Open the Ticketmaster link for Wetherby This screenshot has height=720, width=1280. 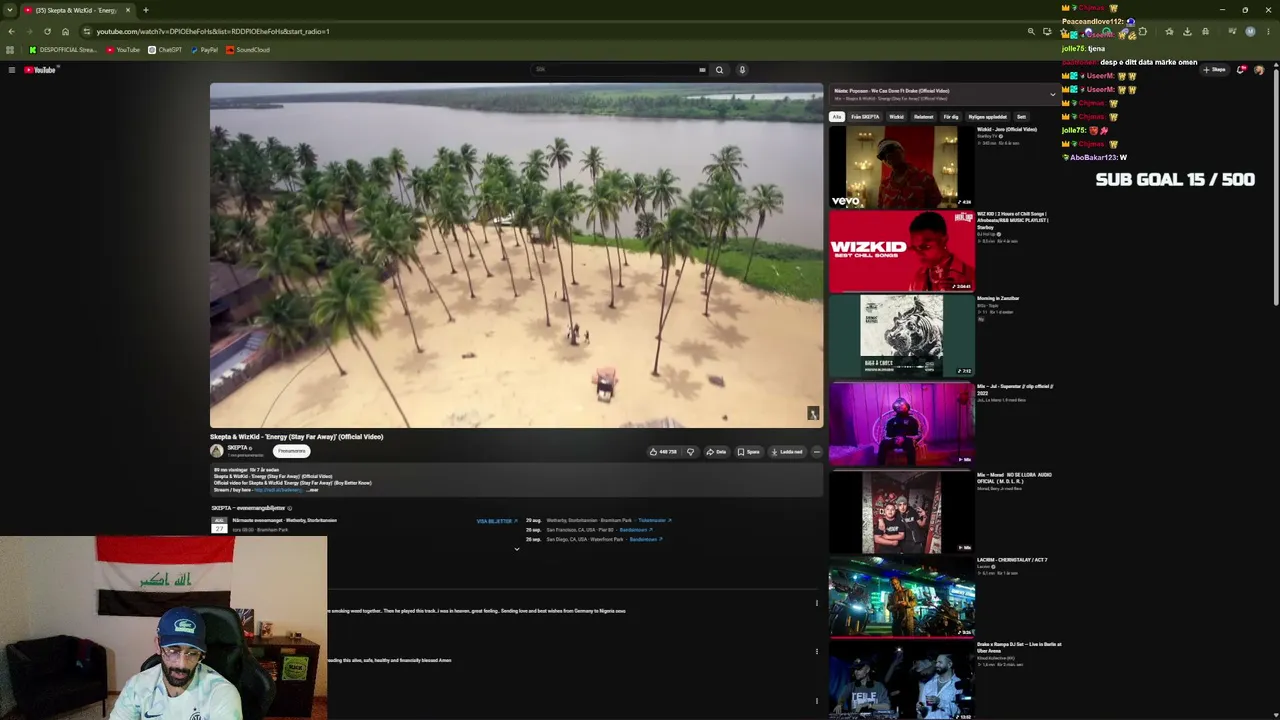(654, 521)
